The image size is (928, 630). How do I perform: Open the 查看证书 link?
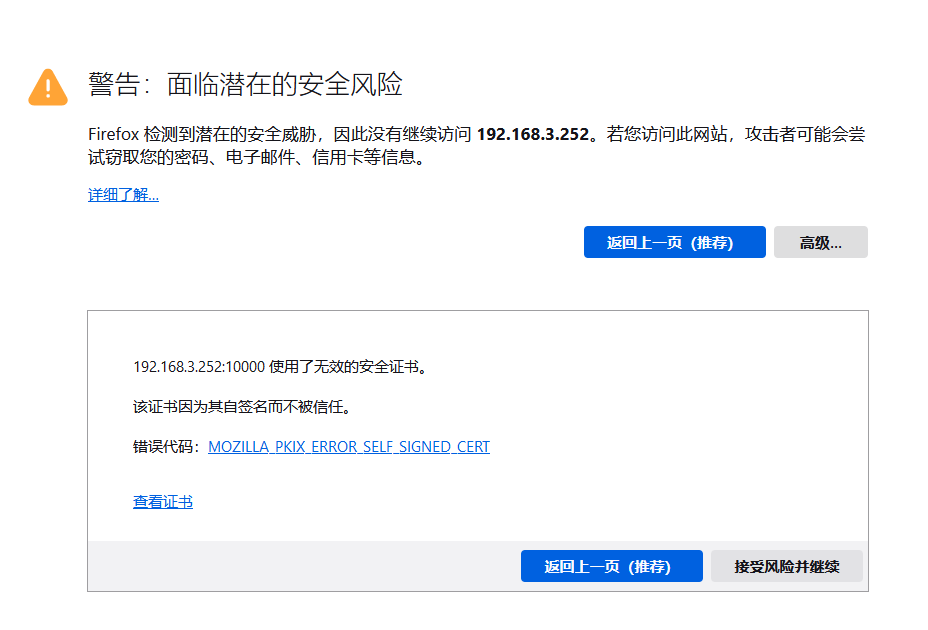tap(163, 502)
